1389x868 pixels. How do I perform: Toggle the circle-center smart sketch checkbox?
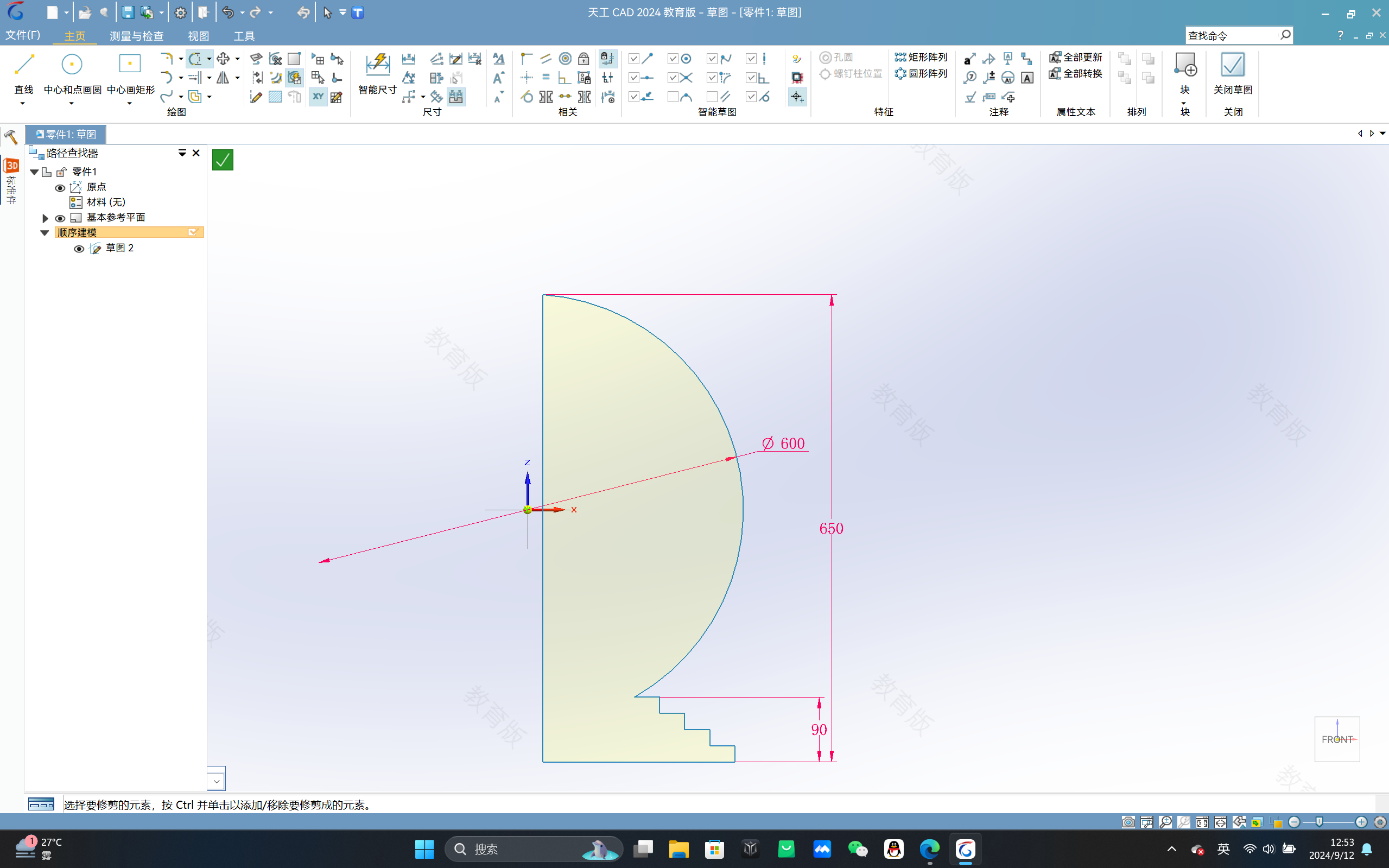(673, 59)
